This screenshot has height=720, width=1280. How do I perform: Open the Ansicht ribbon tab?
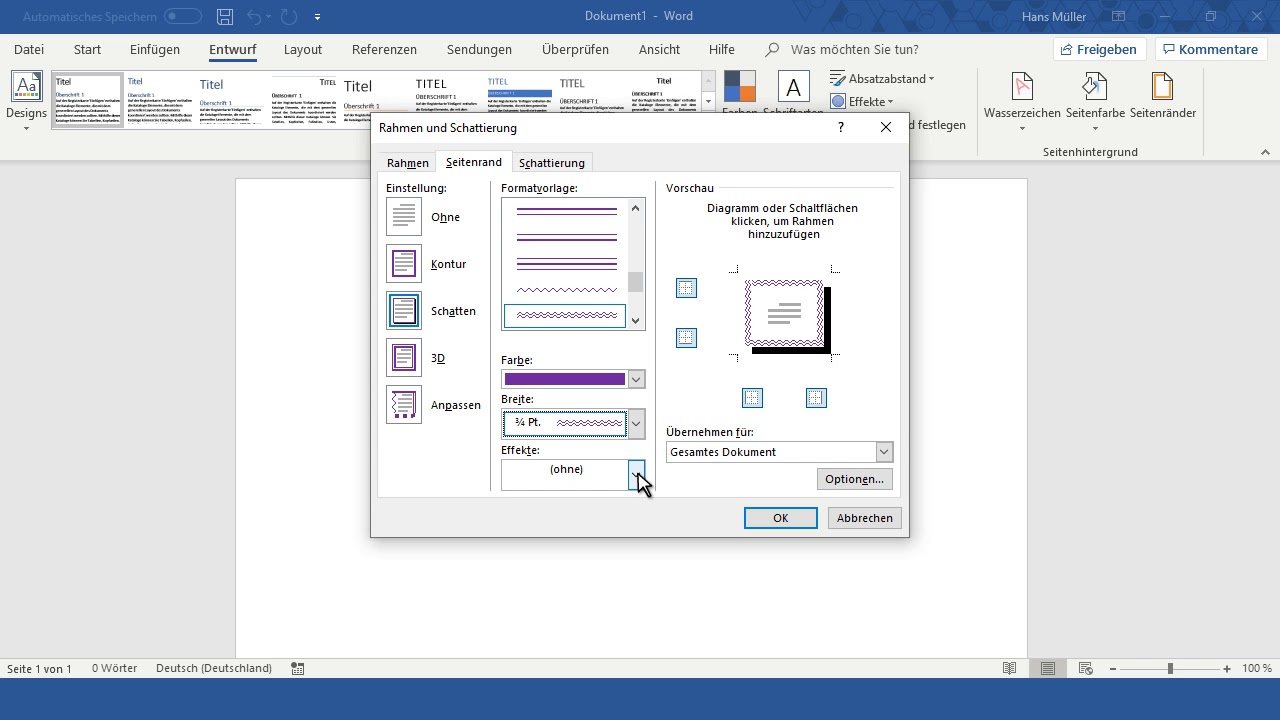click(x=659, y=49)
